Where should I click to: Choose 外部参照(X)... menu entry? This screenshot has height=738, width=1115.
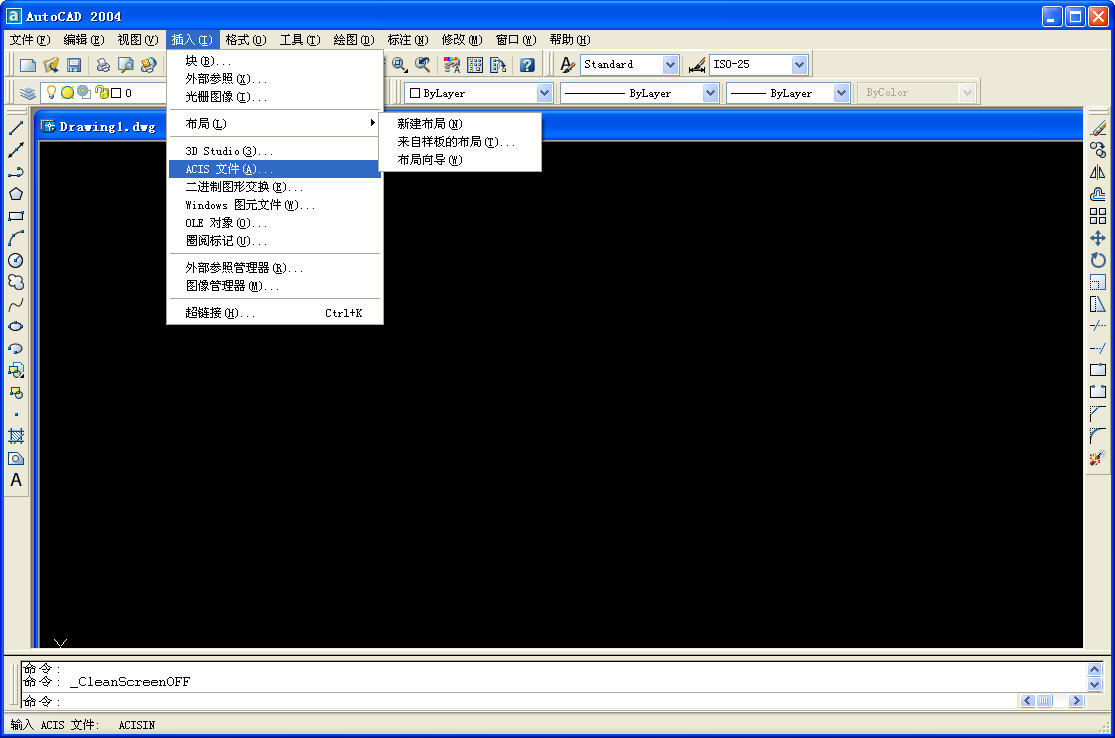tap(274, 79)
